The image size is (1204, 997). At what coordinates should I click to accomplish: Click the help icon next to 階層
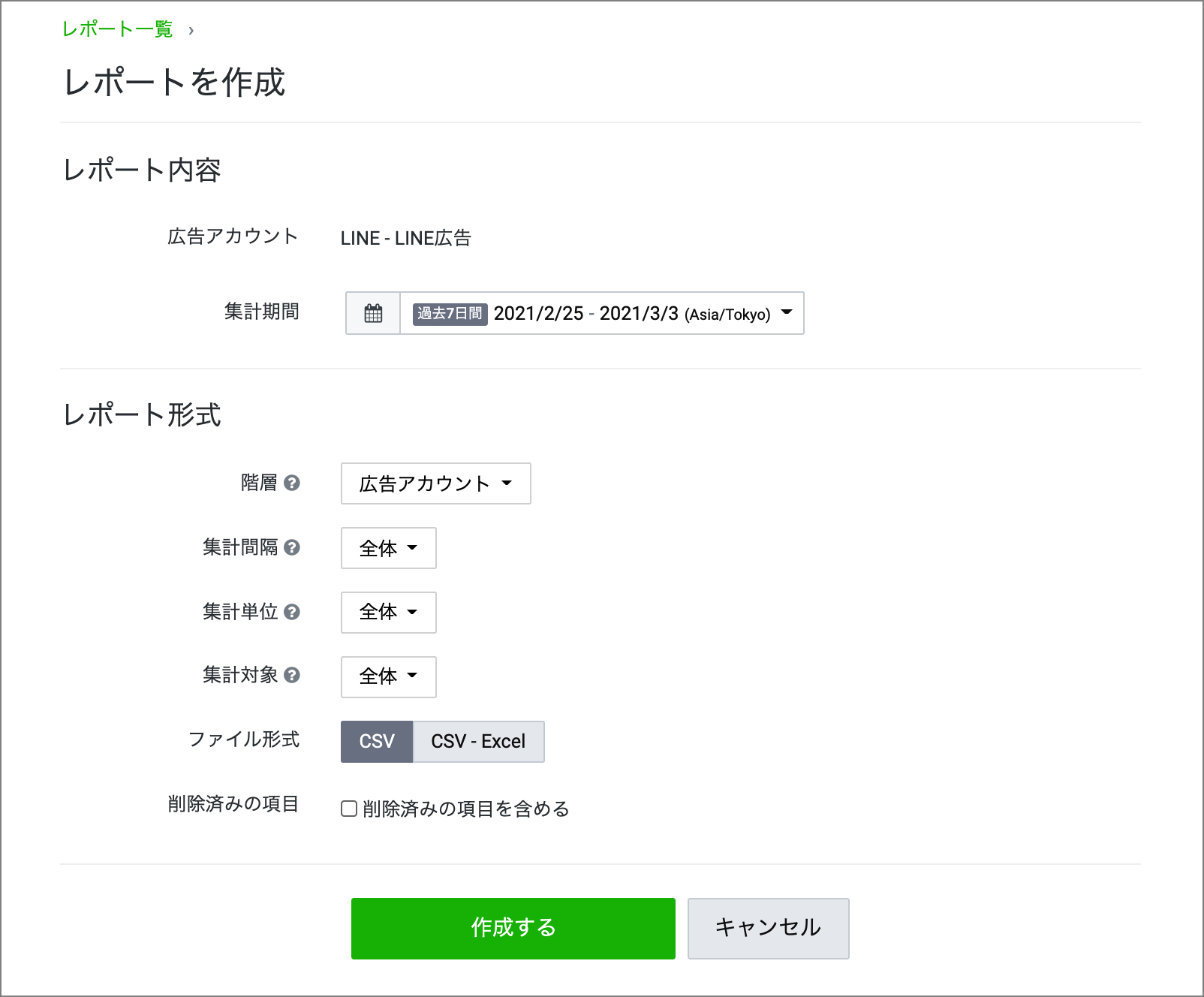(x=292, y=483)
